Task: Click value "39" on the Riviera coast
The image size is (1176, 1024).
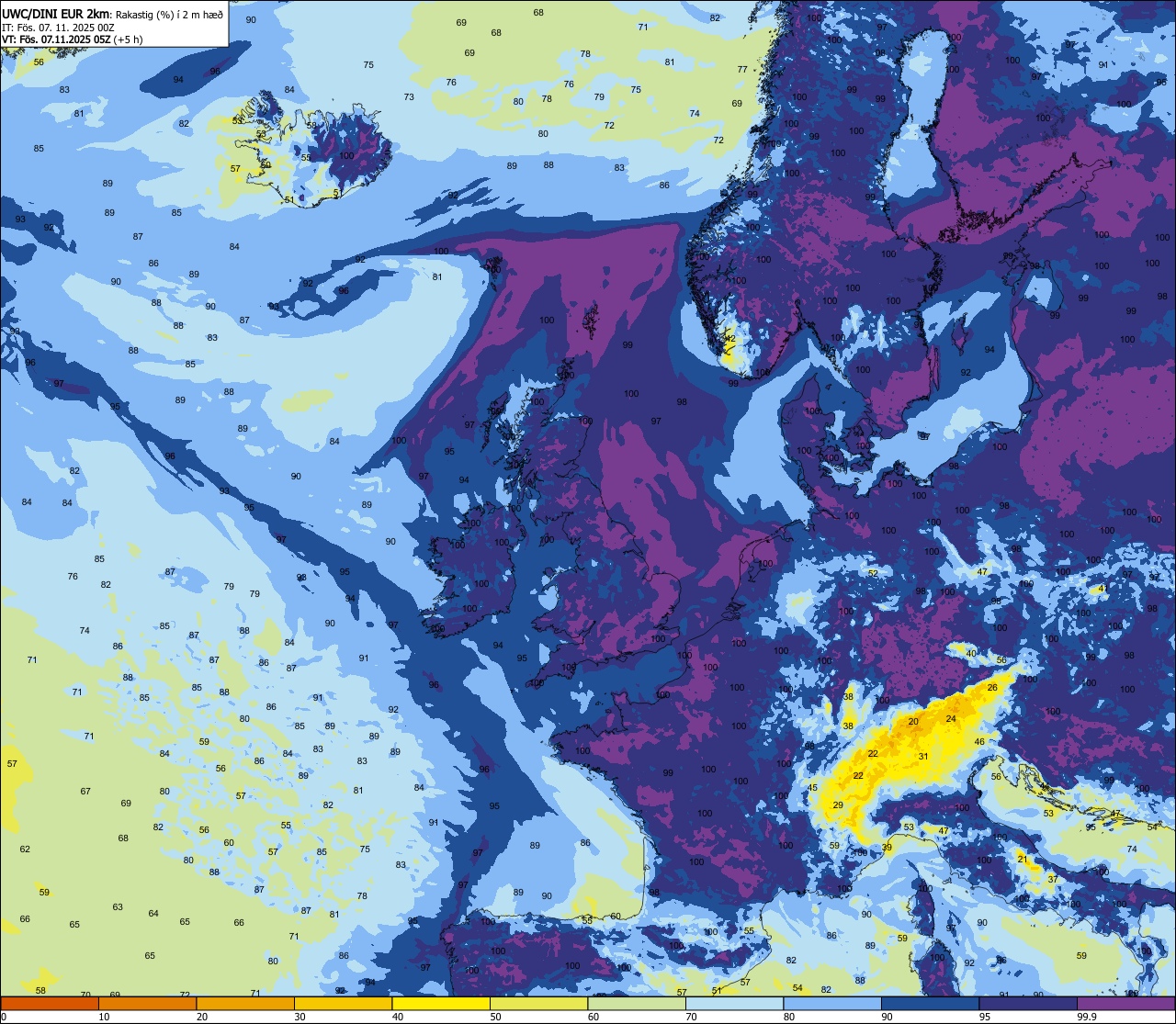Action: [x=888, y=848]
